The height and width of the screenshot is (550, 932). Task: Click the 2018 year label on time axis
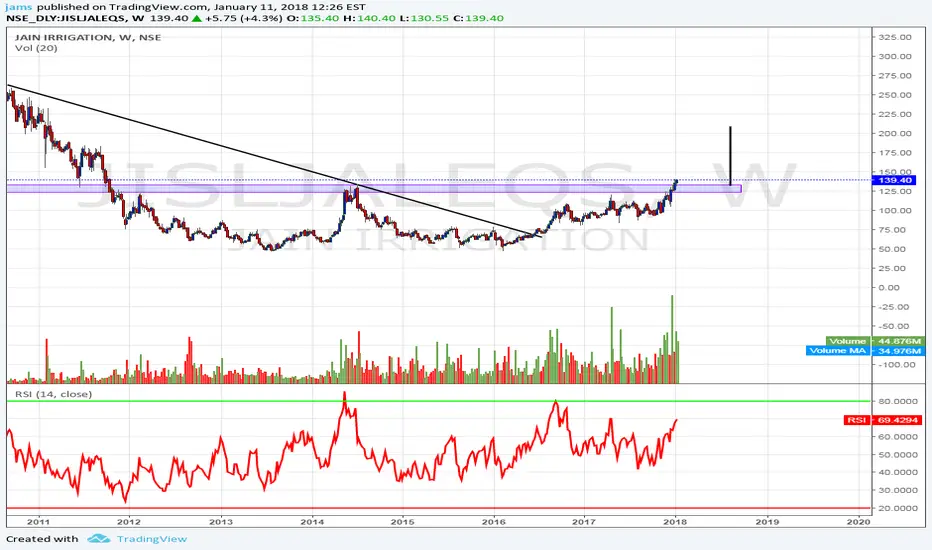(x=675, y=522)
